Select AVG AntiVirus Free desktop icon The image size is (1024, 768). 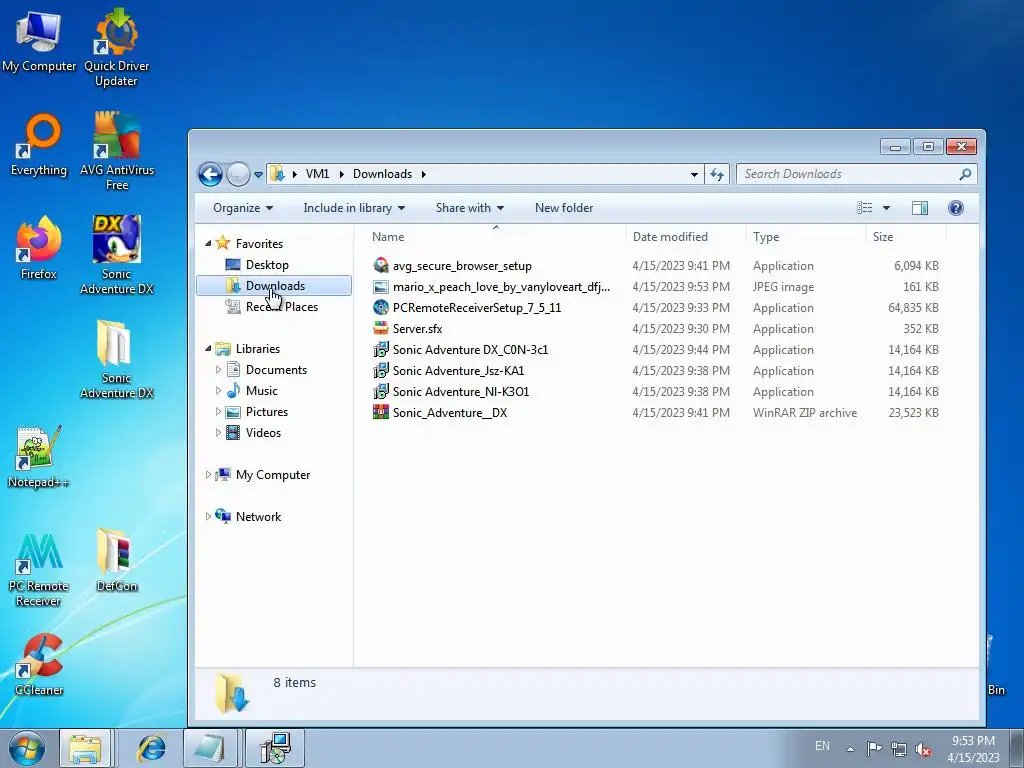117,151
